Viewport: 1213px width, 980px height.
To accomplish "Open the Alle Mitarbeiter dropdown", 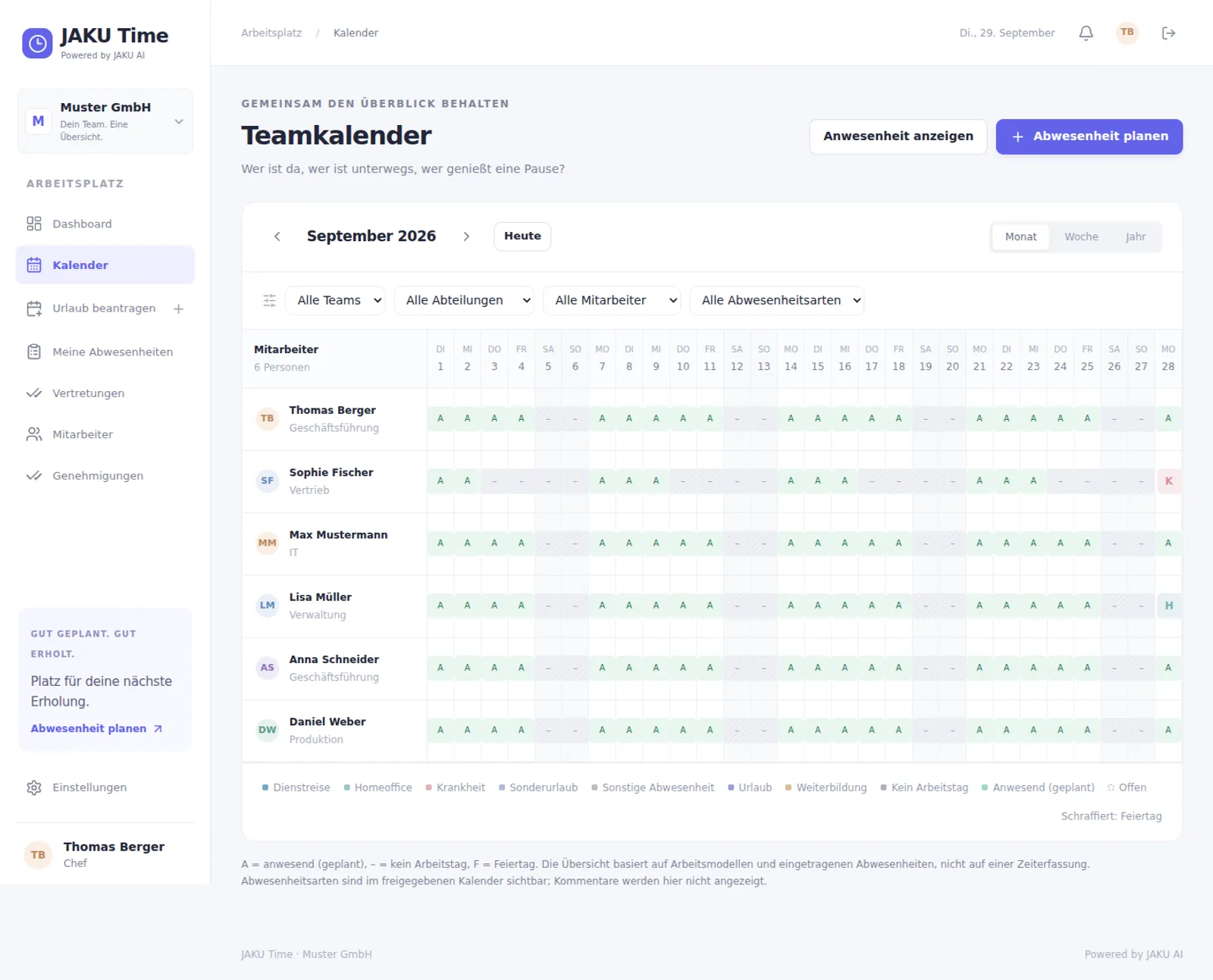I will [611, 300].
